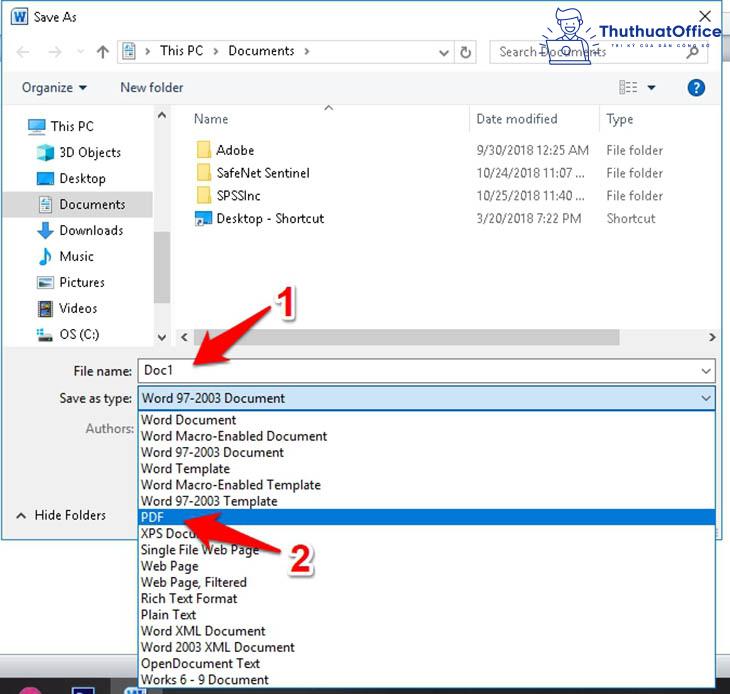Viewport: 730px width, 694px height.
Task: Click the horizontal scrollbar thumb
Action: click(406, 337)
